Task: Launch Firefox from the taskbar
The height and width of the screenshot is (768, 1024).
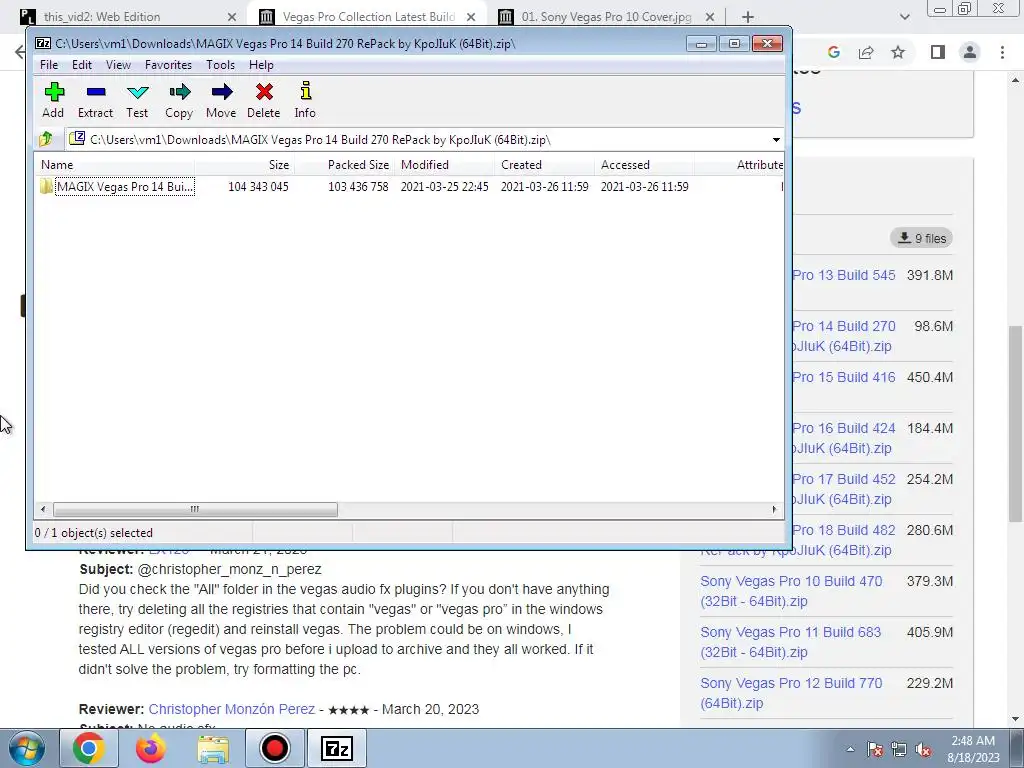Action: (x=150, y=748)
